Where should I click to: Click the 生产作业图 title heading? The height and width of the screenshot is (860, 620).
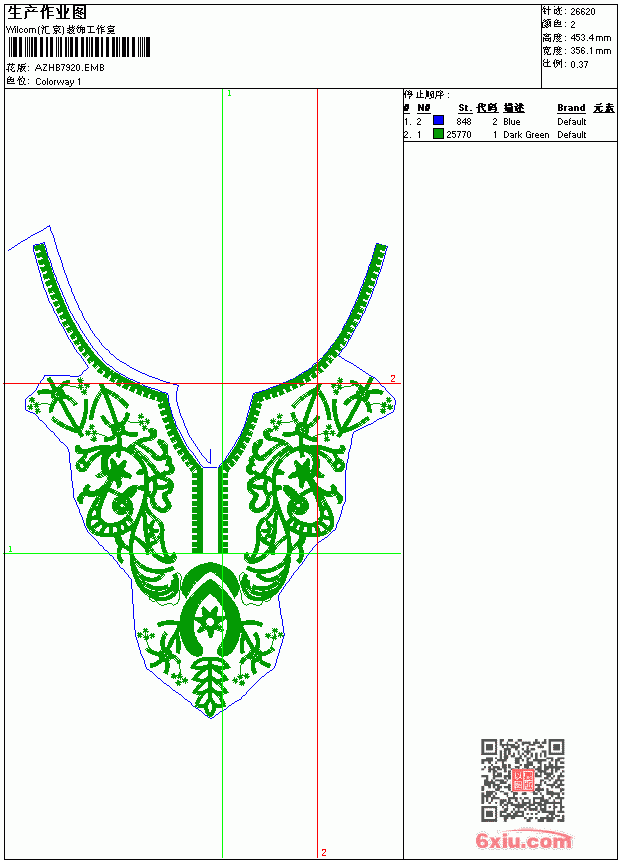tap(47, 13)
